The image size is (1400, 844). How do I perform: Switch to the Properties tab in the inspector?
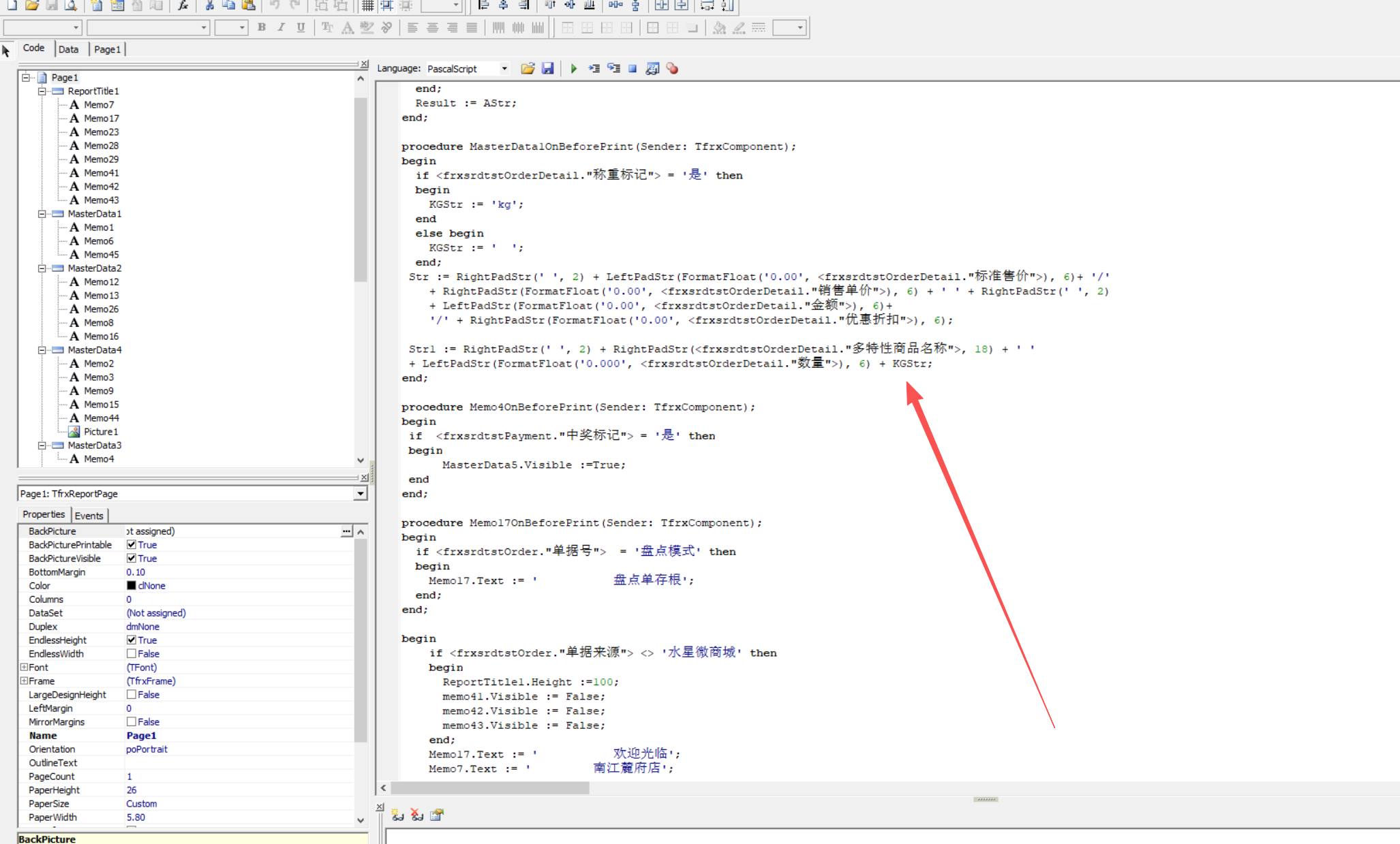pos(44,515)
